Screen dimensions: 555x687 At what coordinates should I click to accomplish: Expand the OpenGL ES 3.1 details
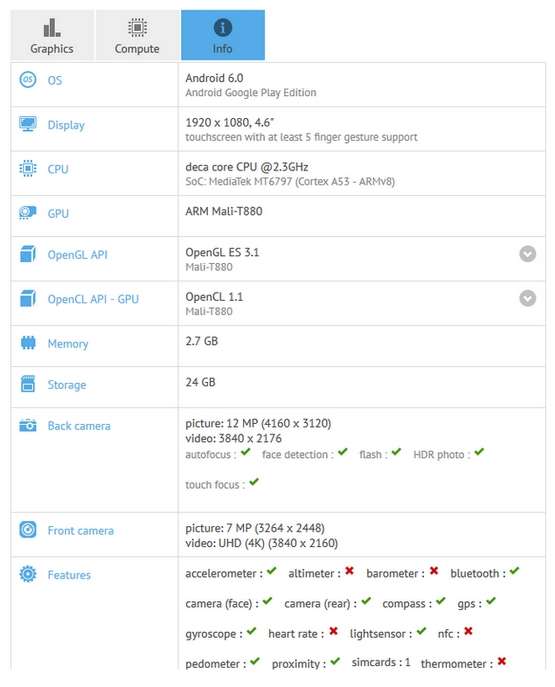click(527, 254)
